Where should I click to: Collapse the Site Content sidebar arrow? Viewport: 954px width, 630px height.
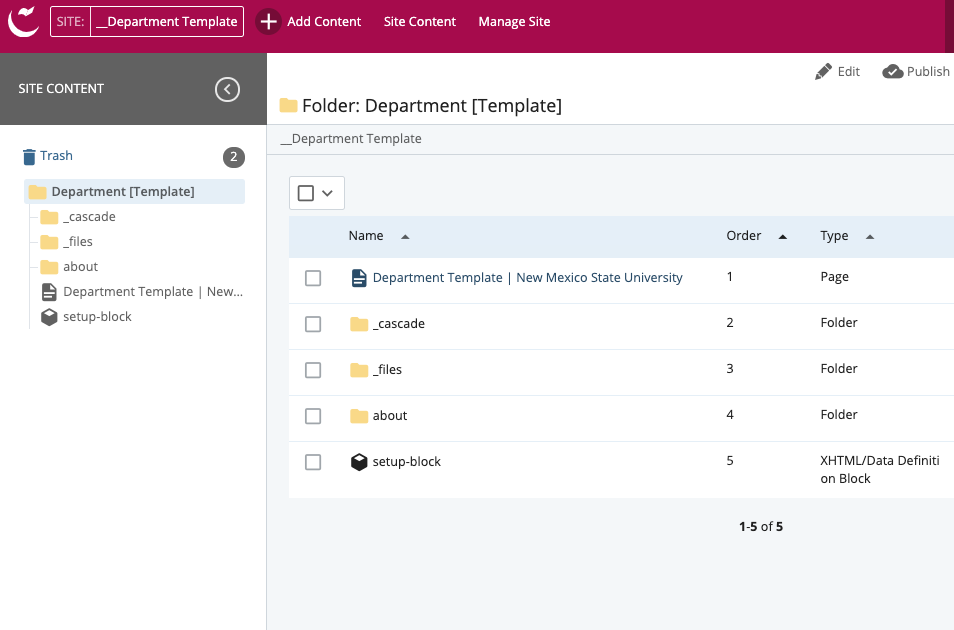click(x=228, y=89)
